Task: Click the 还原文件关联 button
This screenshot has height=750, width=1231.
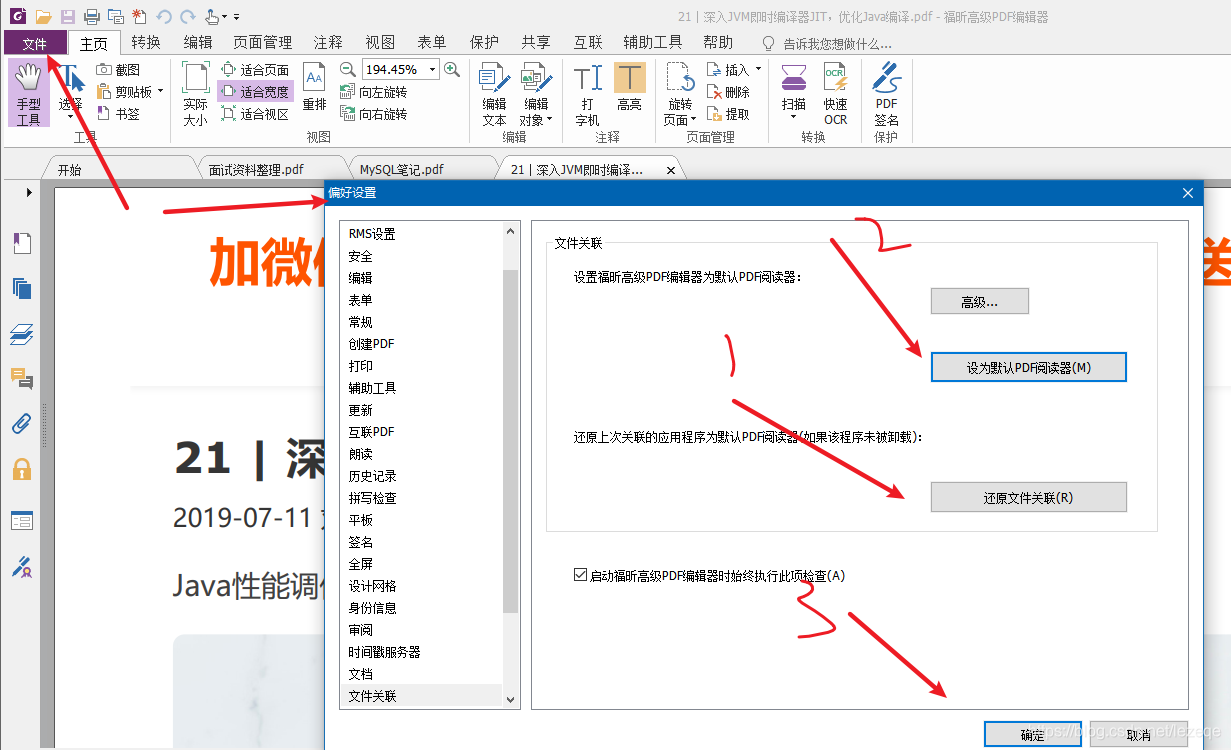Action: tap(1029, 497)
